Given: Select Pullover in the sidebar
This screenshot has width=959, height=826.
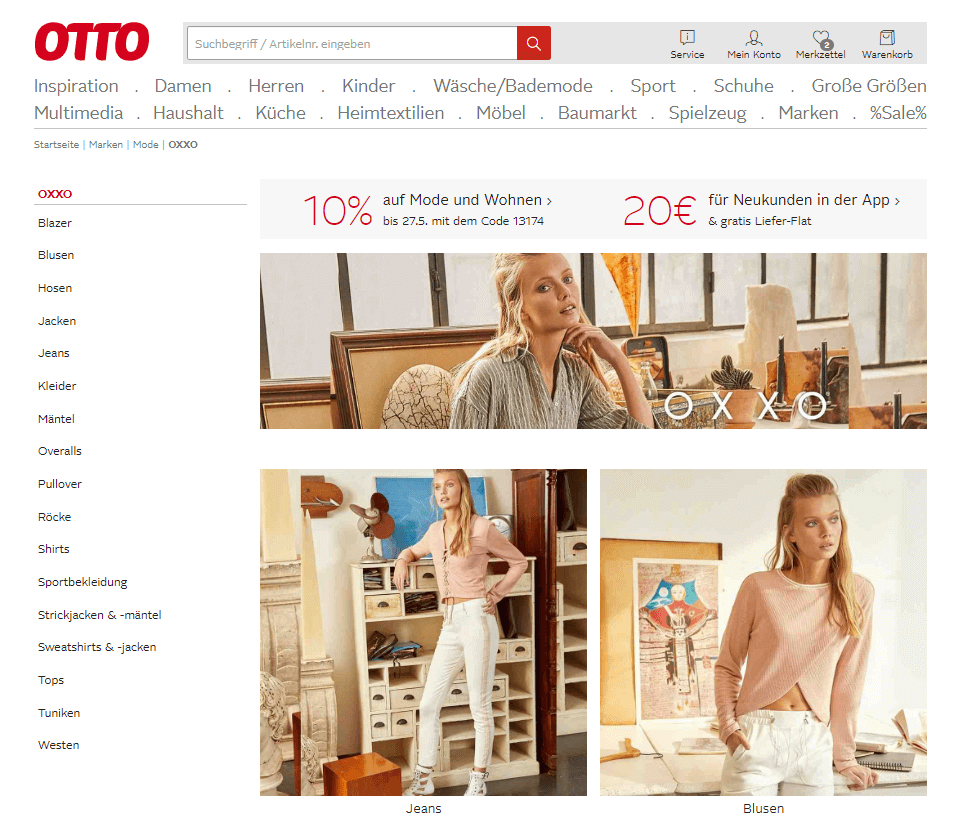Looking at the screenshot, I should [x=59, y=484].
